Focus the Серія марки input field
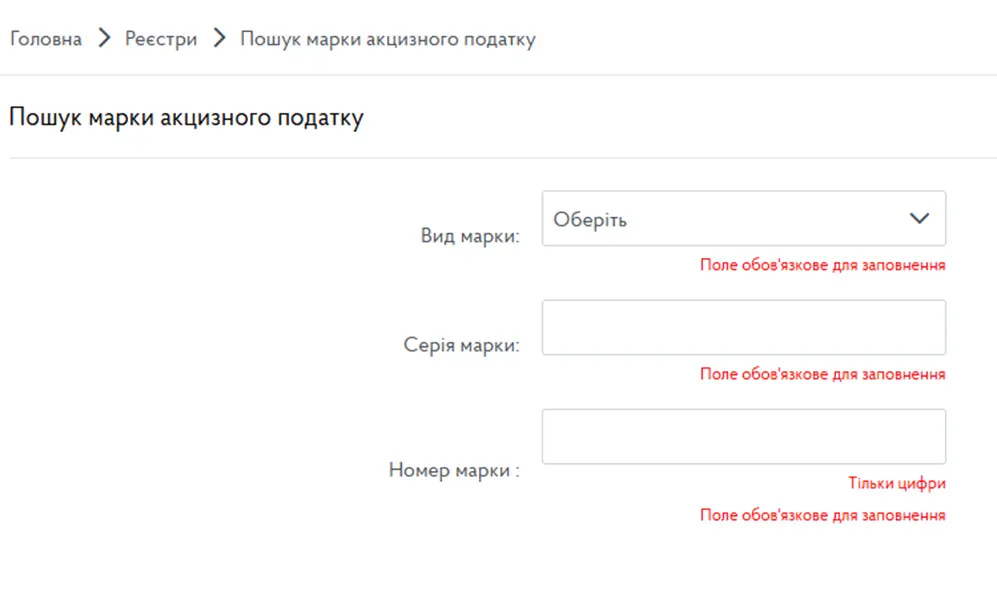Screen dimensions: 997x595 coord(743,327)
